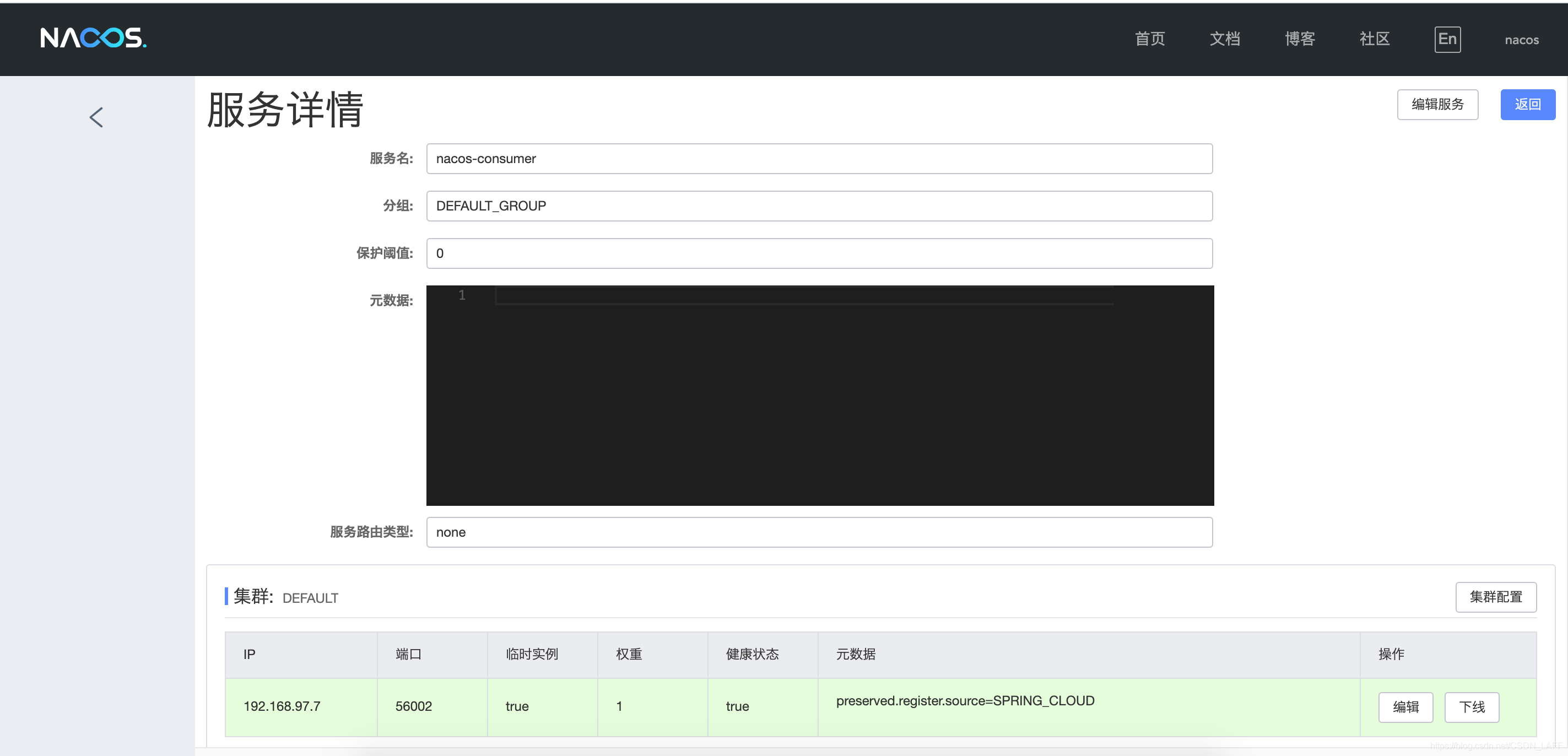Image resolution: width=1568 pixels, height=756 pixels.
Task: Open 博客 in top navigation
Action: (1300, 40)
